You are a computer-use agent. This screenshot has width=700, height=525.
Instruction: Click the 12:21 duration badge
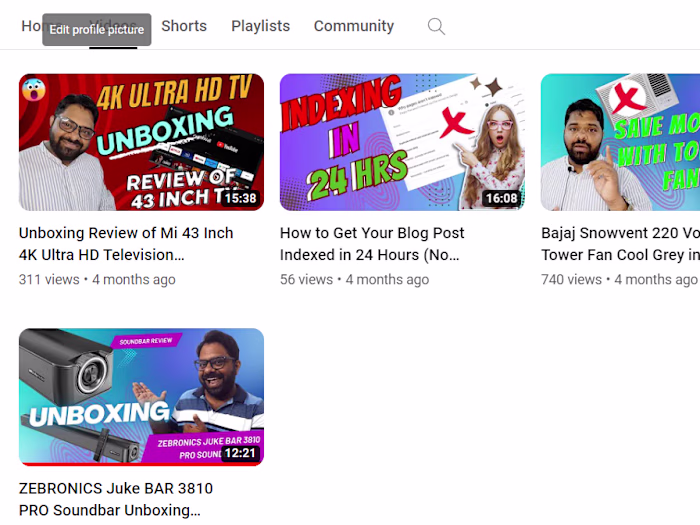click(x=240, y=453)
